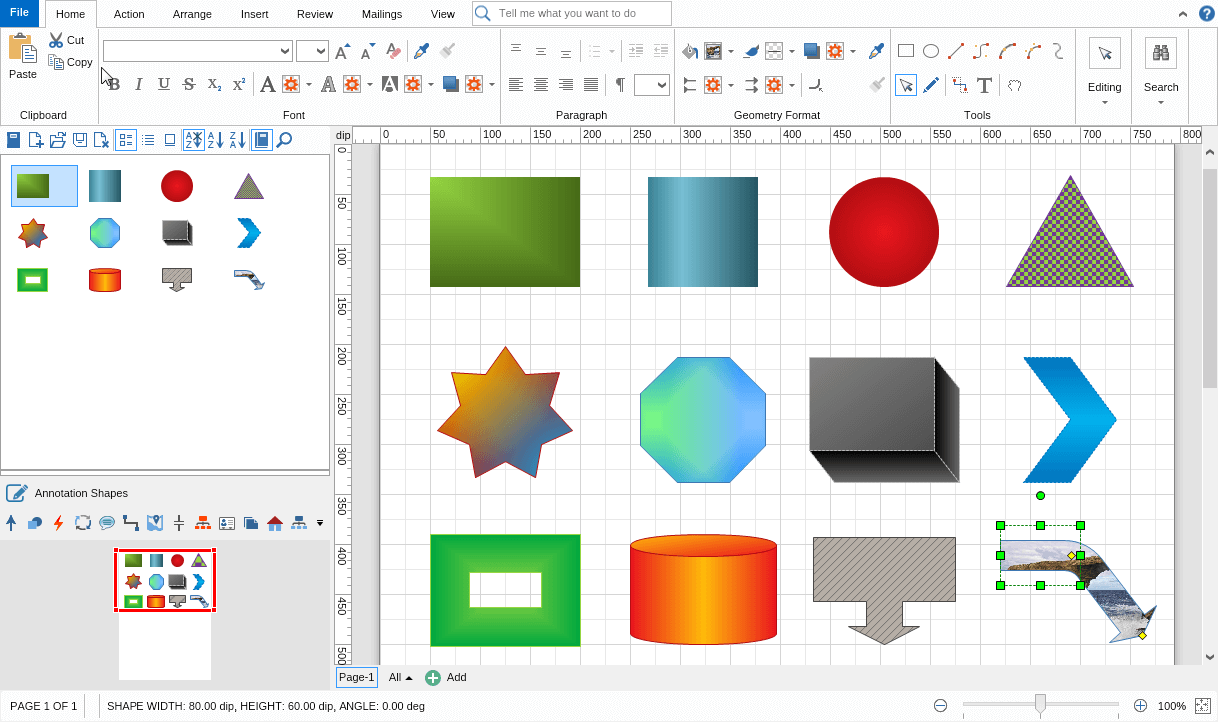
Task: Expand the Search group dropdown
Action: [1161, 102]
